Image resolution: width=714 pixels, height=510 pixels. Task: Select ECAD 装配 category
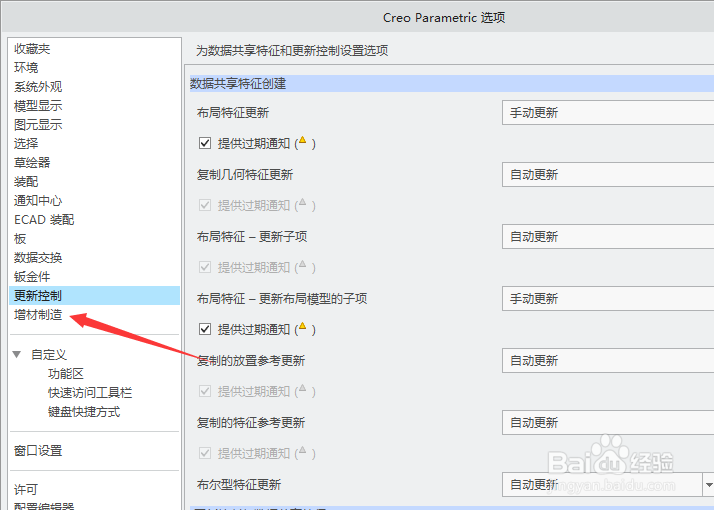44,219
